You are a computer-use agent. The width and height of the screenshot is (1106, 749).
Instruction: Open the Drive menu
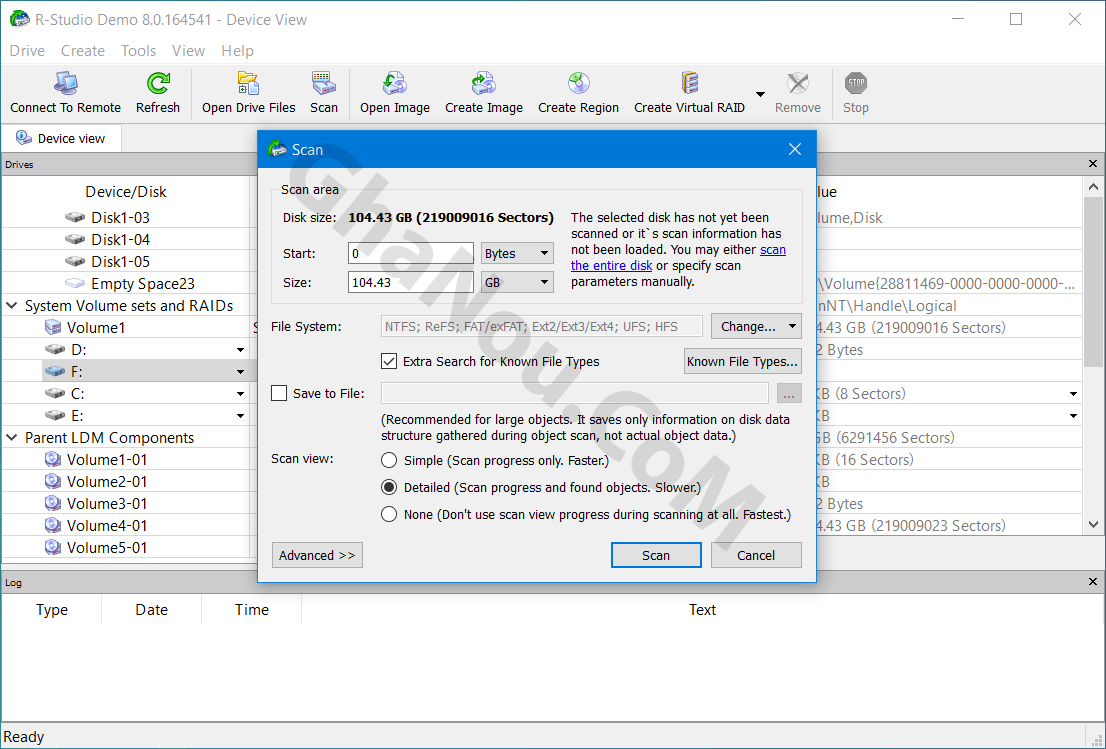click(x=28, y=51)
